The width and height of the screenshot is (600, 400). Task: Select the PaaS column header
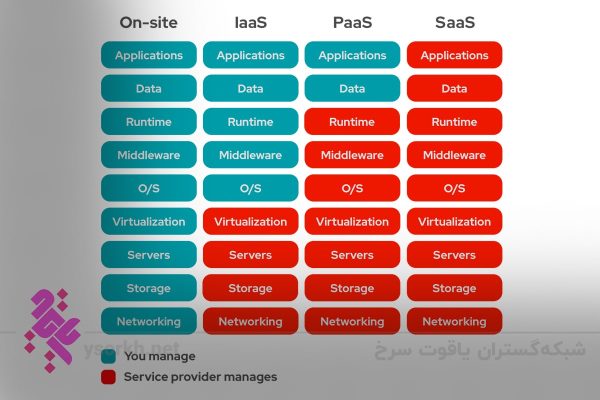click(352, 23)
